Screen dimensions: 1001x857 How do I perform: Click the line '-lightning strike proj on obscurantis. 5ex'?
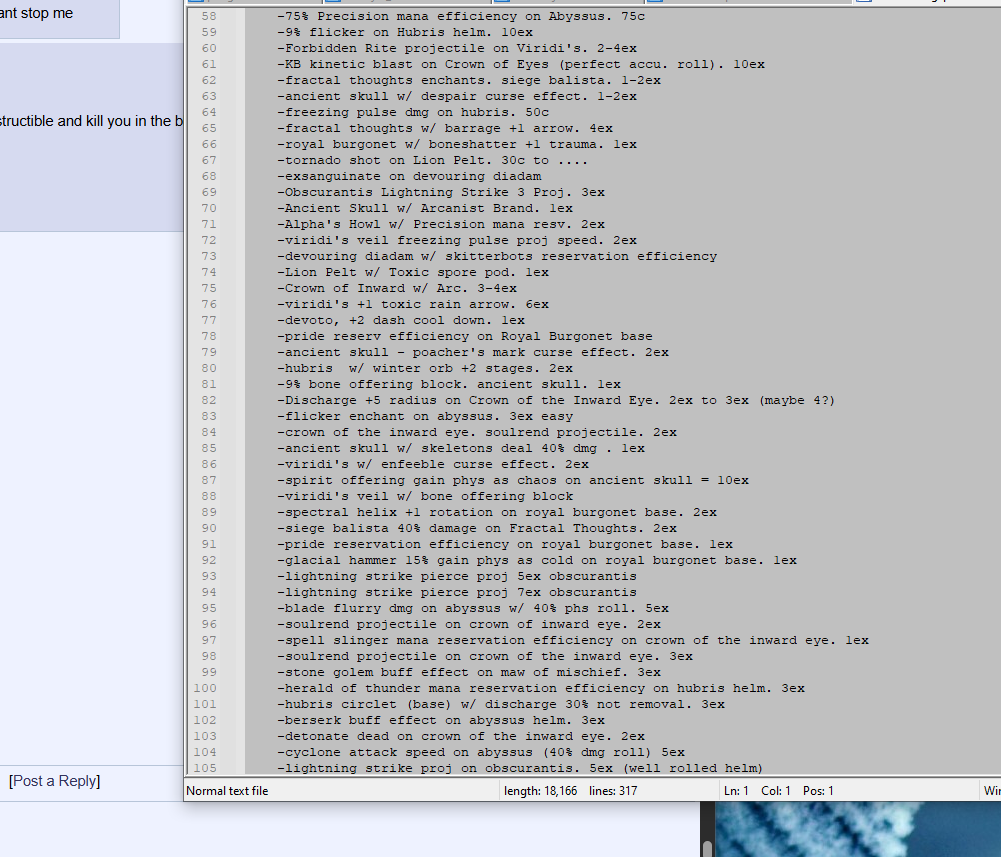(520, 768)
